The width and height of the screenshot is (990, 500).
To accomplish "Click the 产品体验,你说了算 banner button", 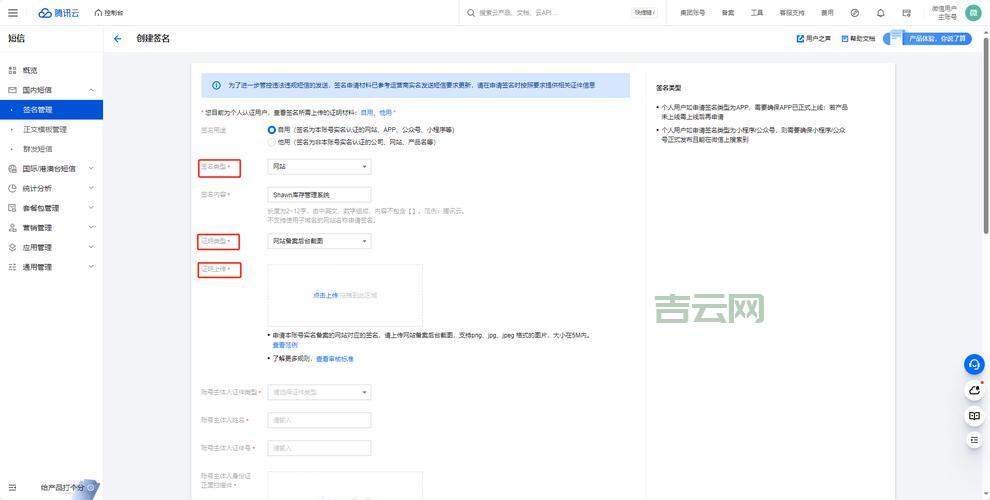I will (927, 39).
